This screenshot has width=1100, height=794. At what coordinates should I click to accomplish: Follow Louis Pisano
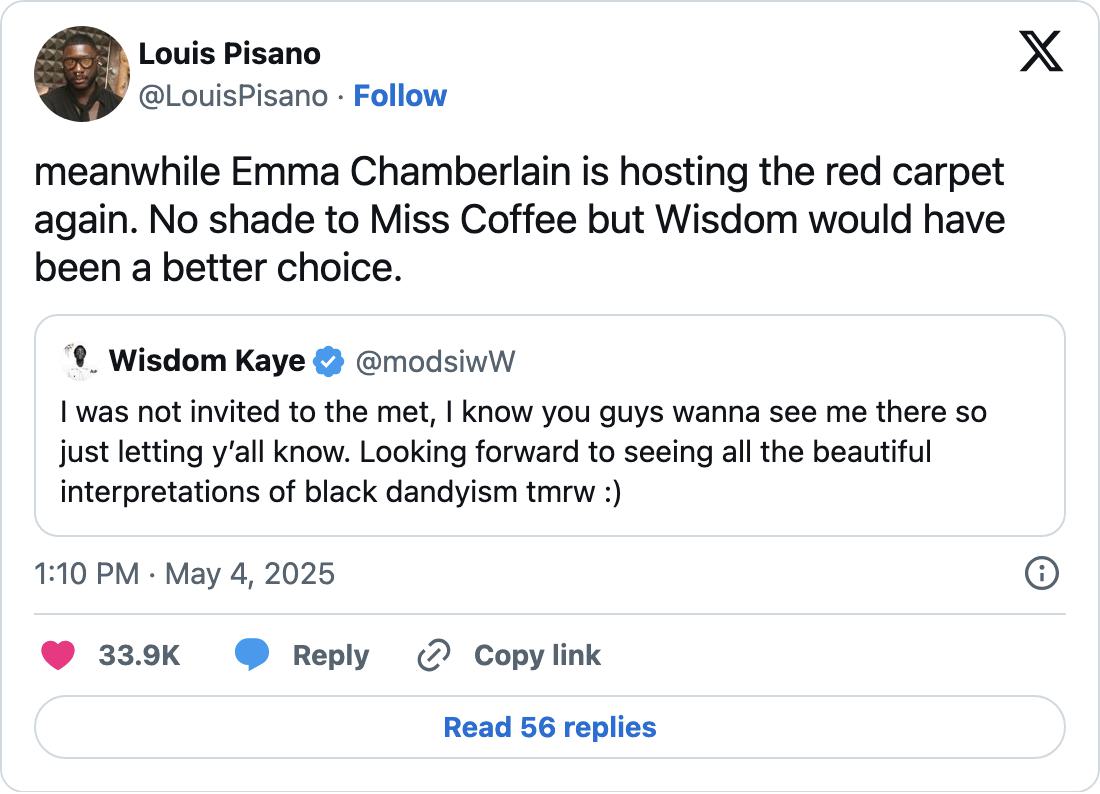[x=400, y=96]
